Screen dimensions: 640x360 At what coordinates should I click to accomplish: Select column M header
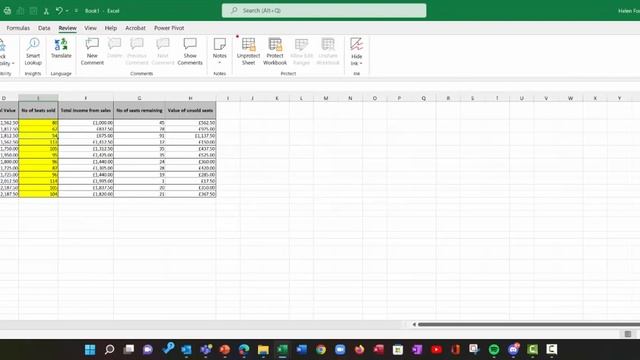click(x=326, y=98)
